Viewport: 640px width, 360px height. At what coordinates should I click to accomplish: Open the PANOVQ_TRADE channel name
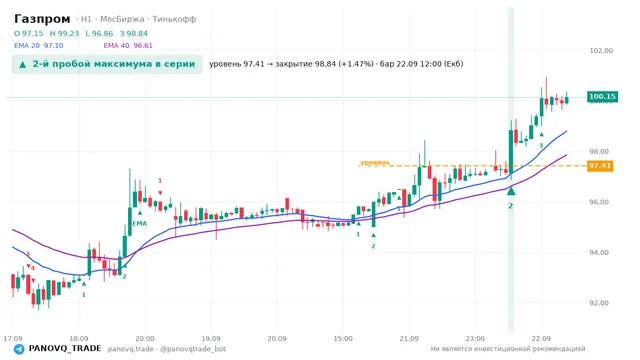pyautogui.click(x=65, y=349)
